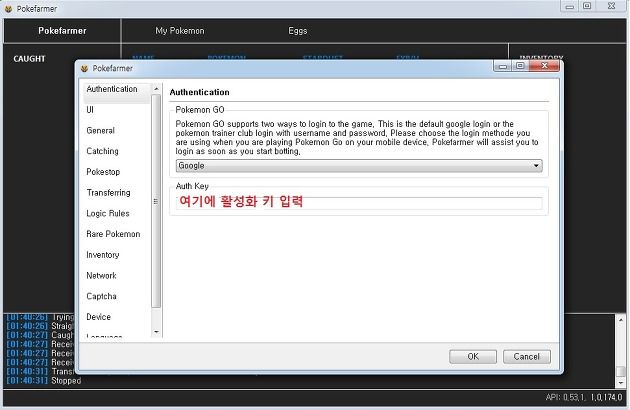Switch to the Eggs tab
630x410 pixels.
click(x=298, y=31)
